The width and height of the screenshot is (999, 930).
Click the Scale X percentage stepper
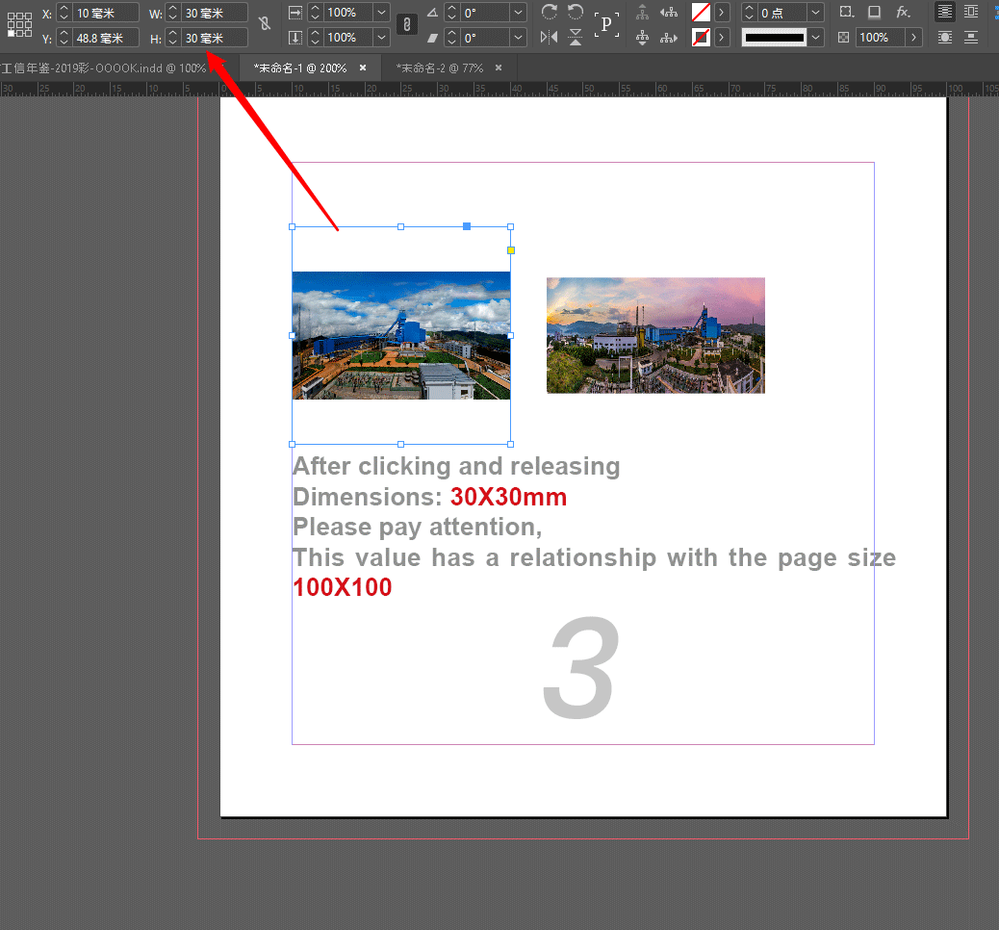tap(315, 13)
